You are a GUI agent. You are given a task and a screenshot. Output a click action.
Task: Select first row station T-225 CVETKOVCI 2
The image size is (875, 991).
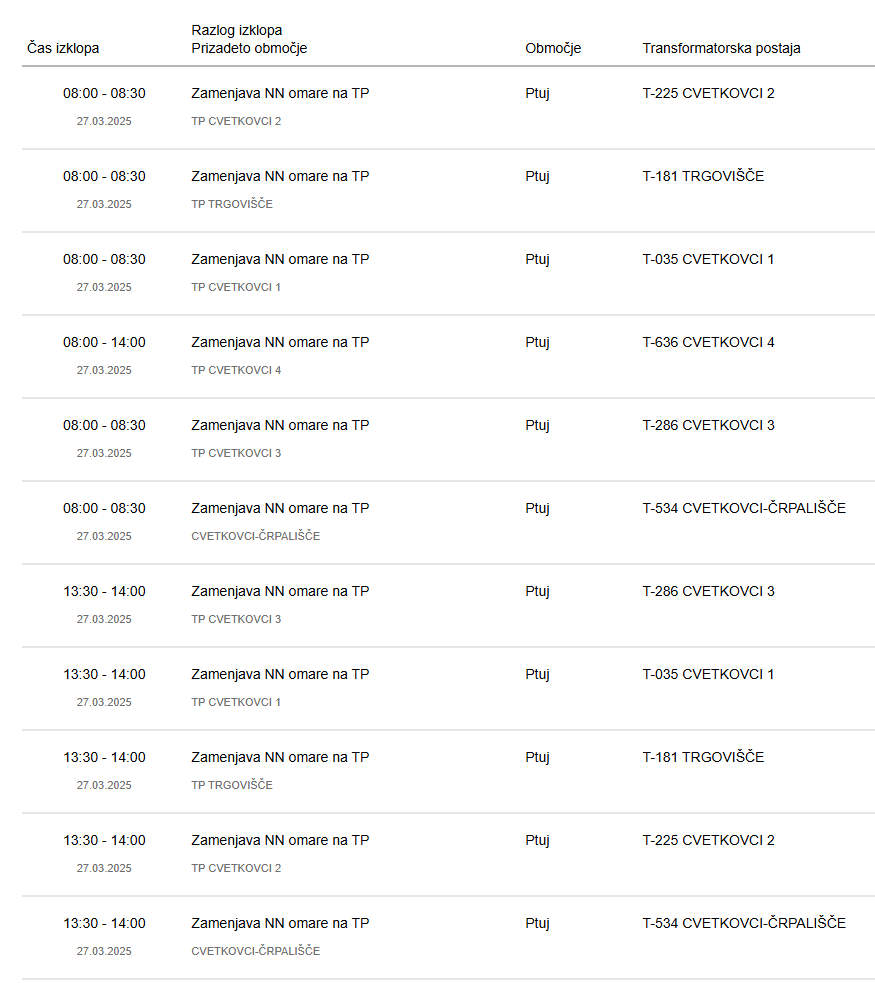coord(708,94)
